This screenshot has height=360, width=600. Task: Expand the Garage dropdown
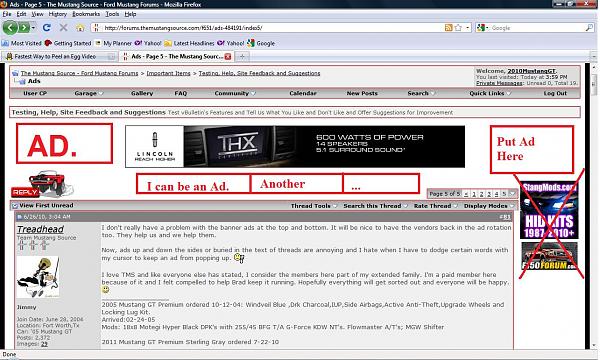(89, 93)
